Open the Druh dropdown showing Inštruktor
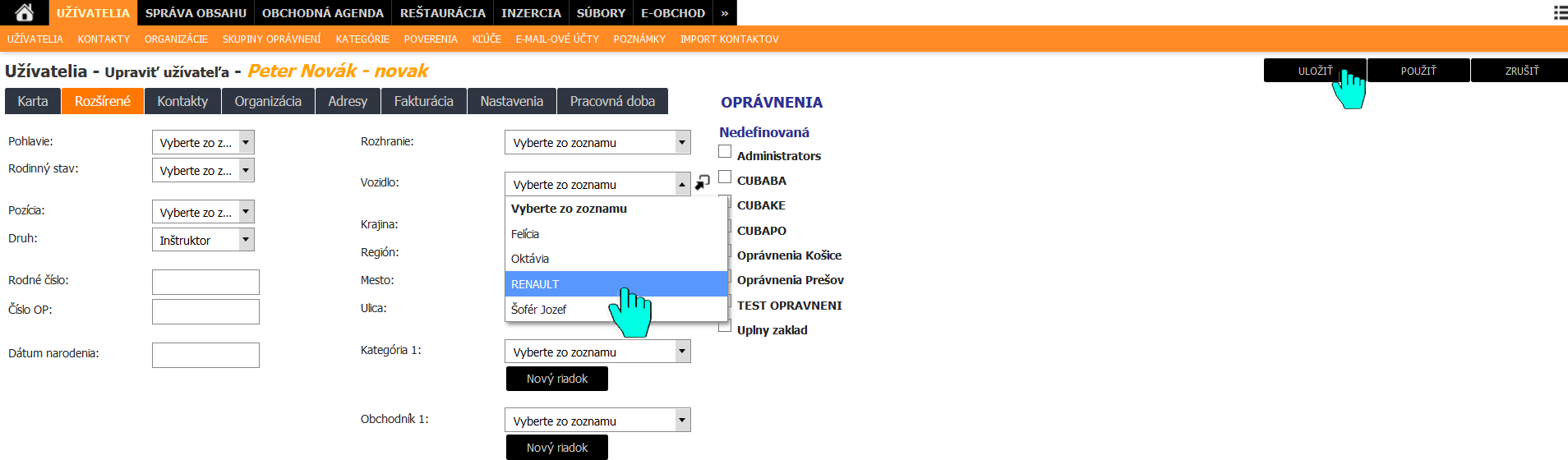The height and width of the screenshot is (460, 1568). [x=203, y=240]
